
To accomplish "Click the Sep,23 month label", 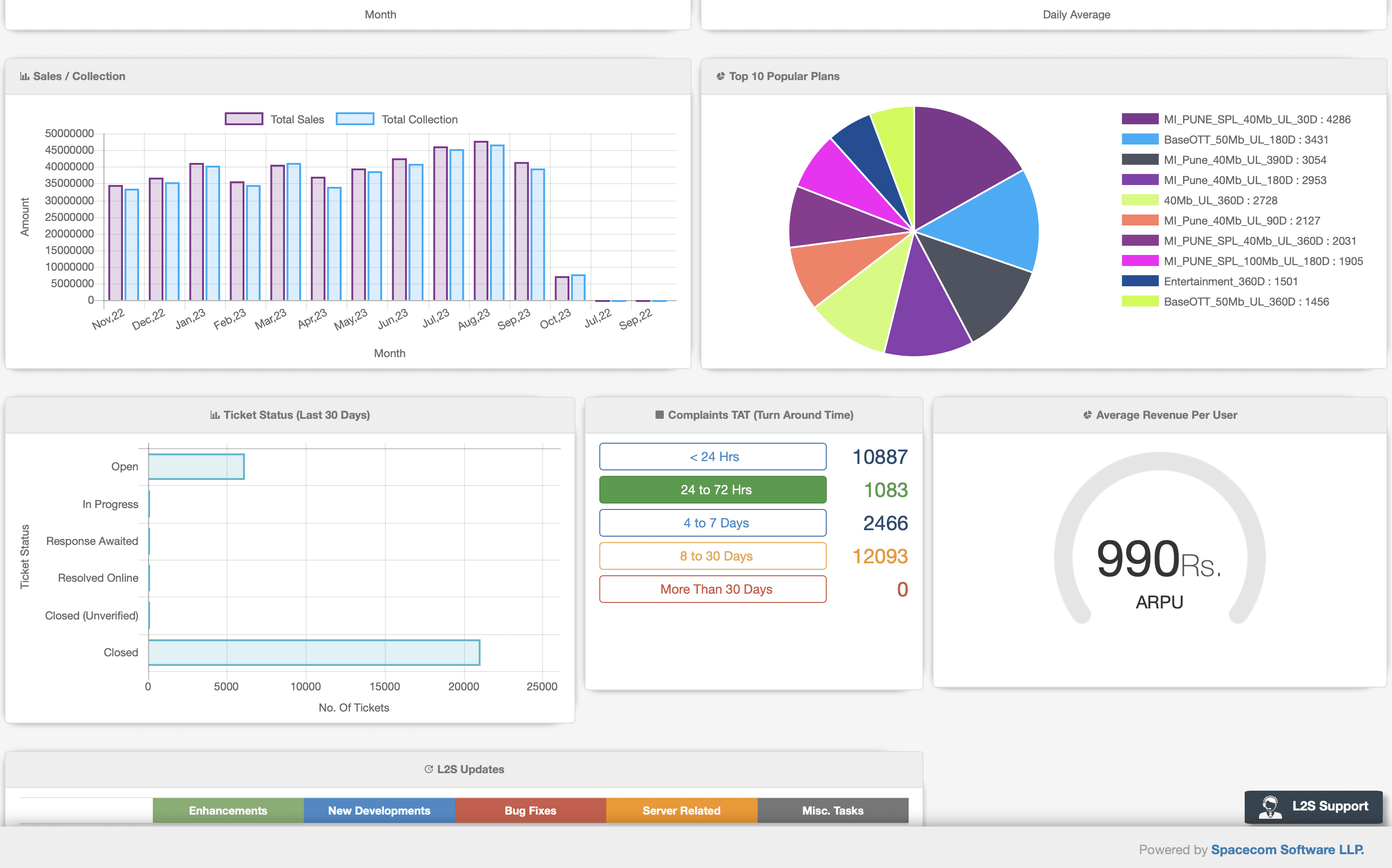I will [x=514, y=318].
